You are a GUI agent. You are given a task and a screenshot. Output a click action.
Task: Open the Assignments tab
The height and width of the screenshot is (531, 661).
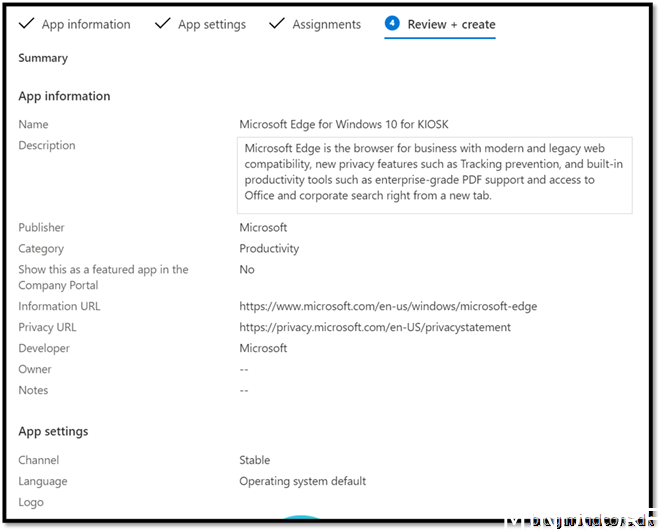[326, 24]
